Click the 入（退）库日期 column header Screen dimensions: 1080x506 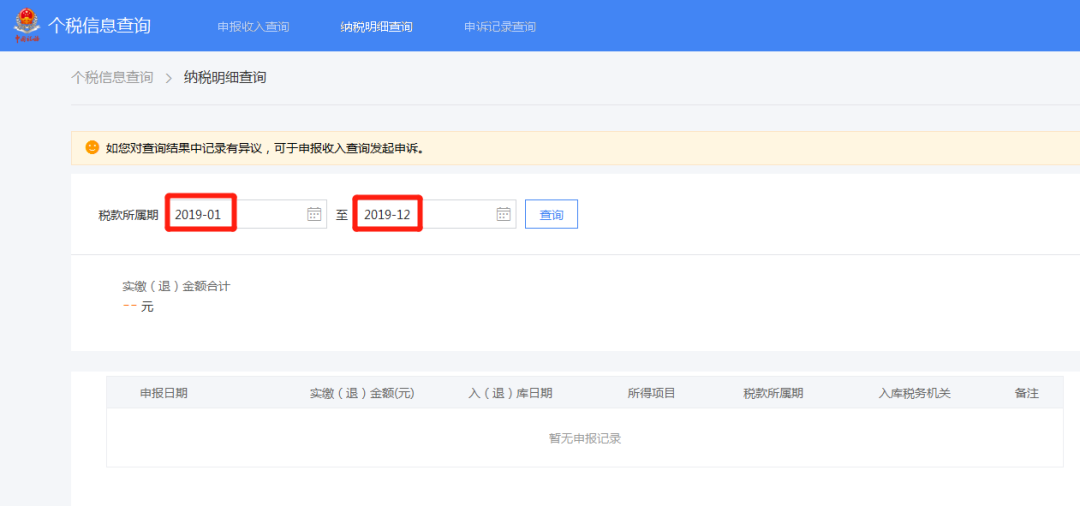tap(510, 393)
